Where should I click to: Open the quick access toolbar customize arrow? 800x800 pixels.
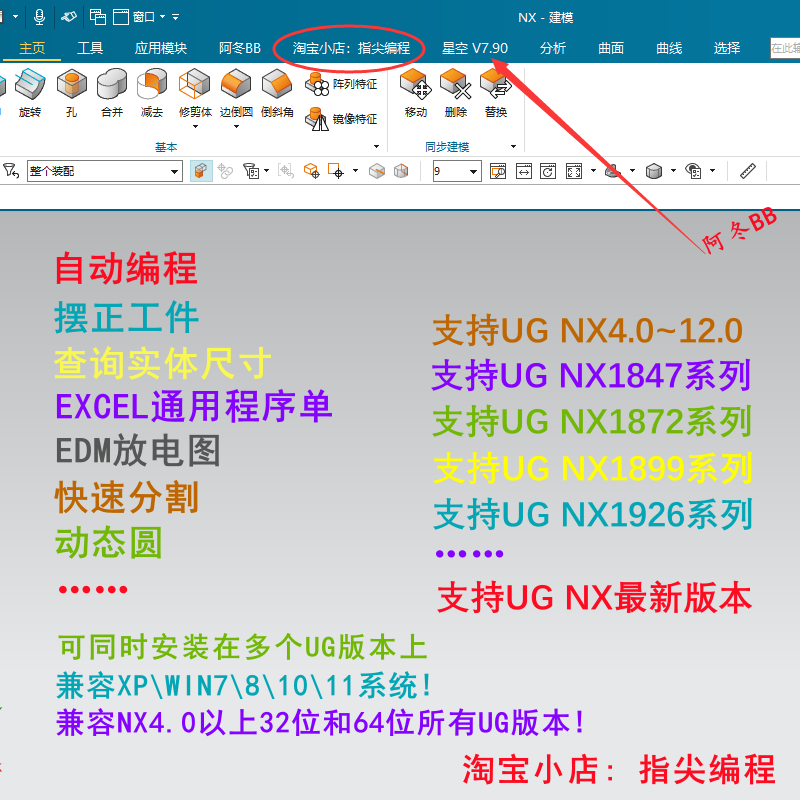click(x=176, y=17)
